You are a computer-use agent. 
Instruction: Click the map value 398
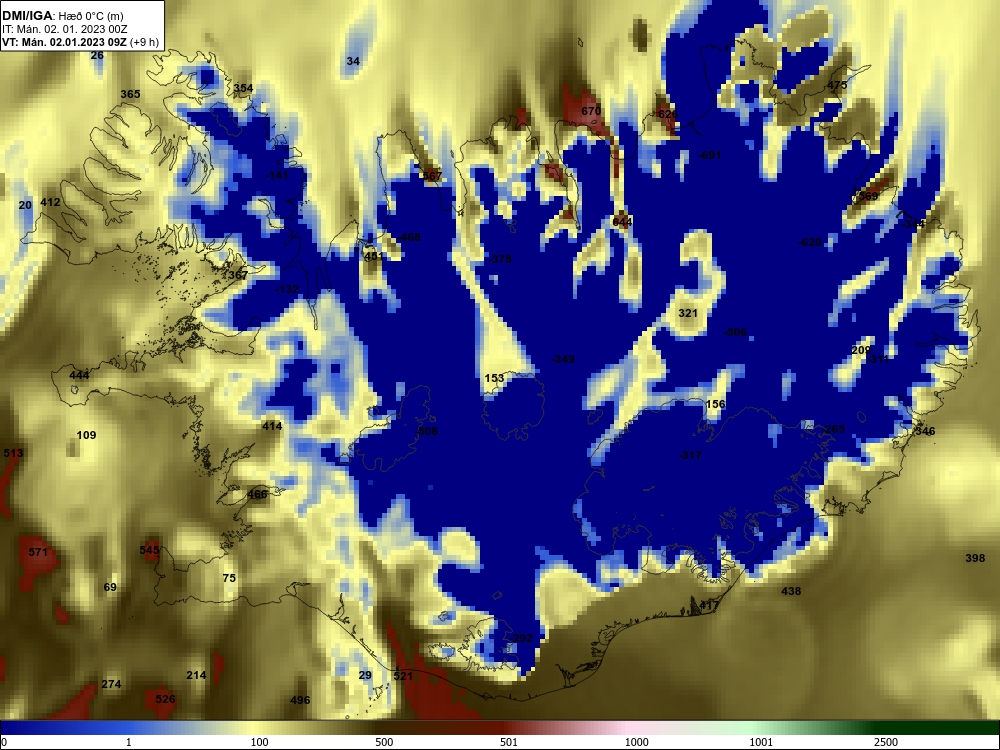pyautogui.click(x=974, y=557)
